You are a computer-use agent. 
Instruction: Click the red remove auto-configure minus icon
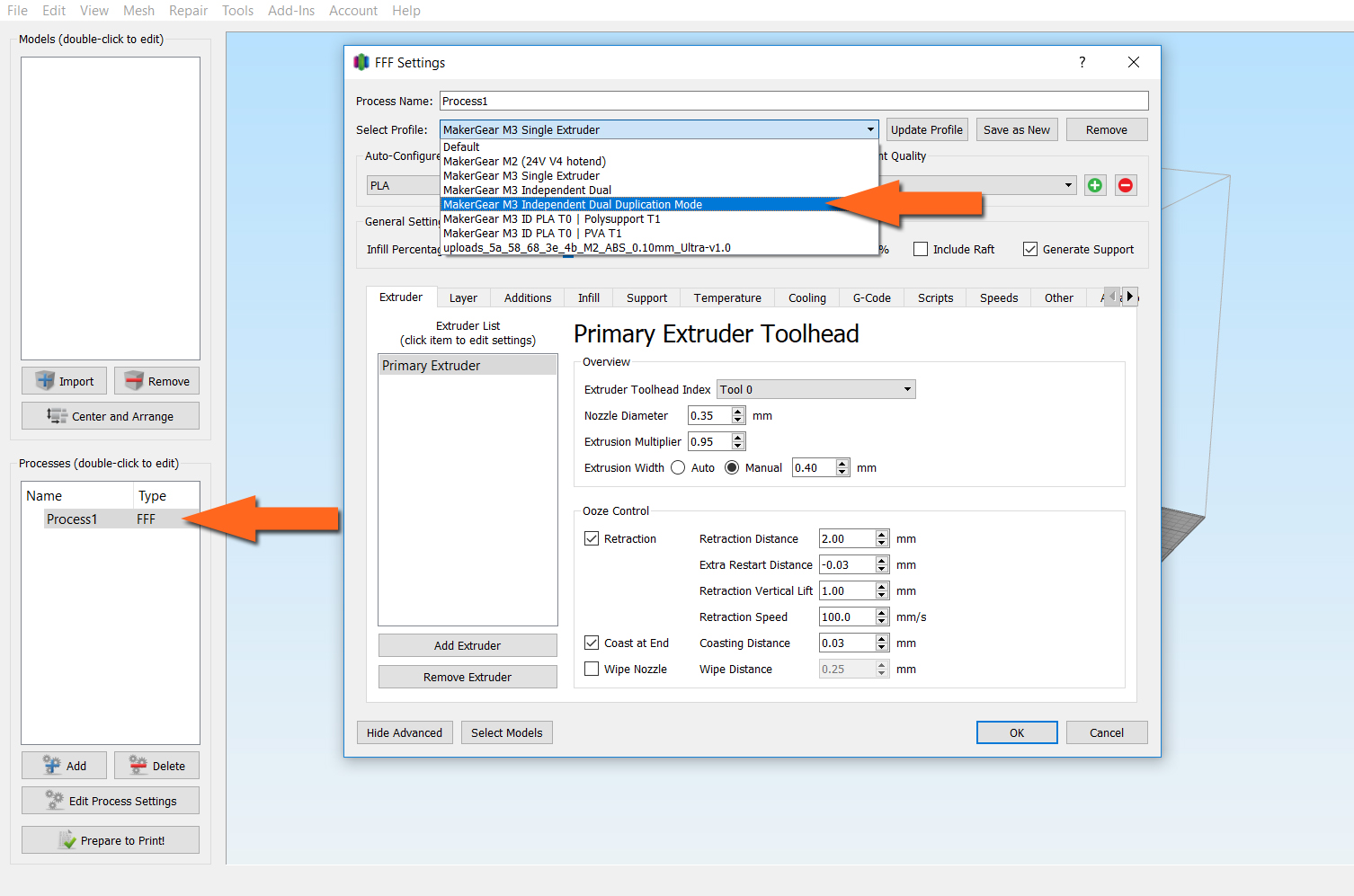point(1125,185)
